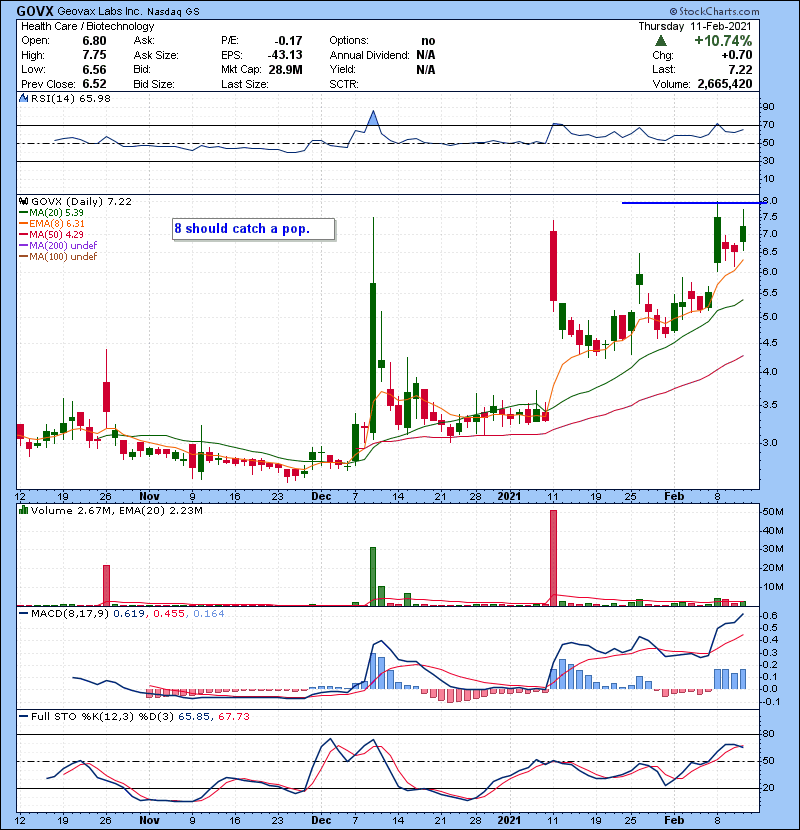The width and height of the screenshot is (800, 830).
Task: Click the 0.6 tick on the MACD axis
Action: (x=770, y=616)
